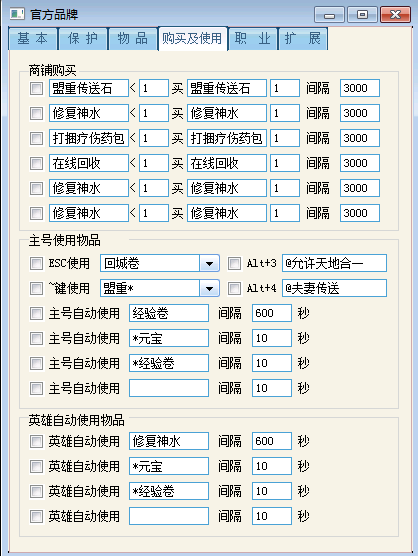Check the 主号自动使用 checkbox with empty item

36,388
